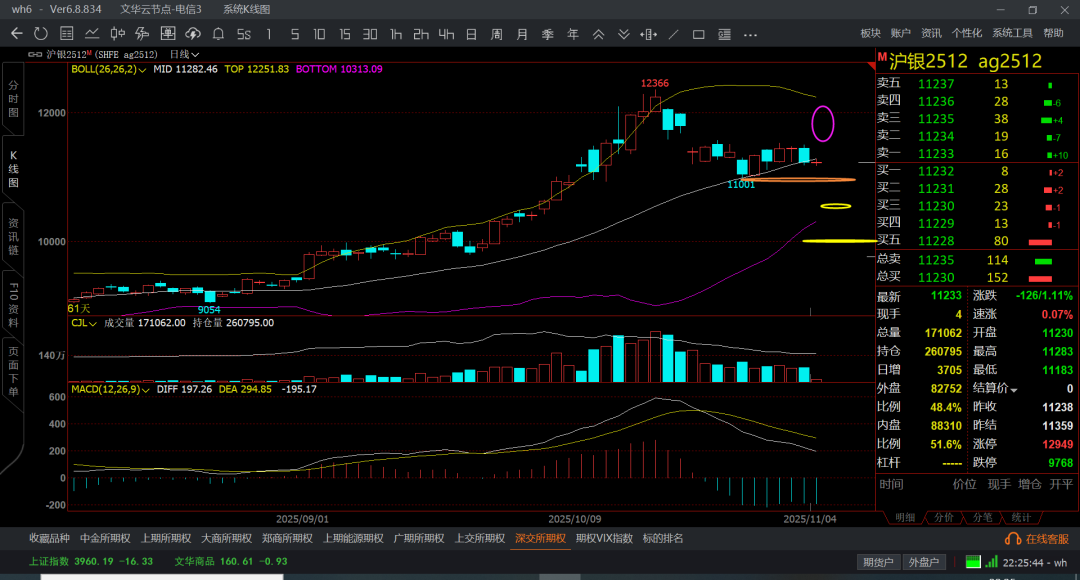1080x580 pixels.
Task: Select the quarterly 季 period
Action: (x=548, y=34)
